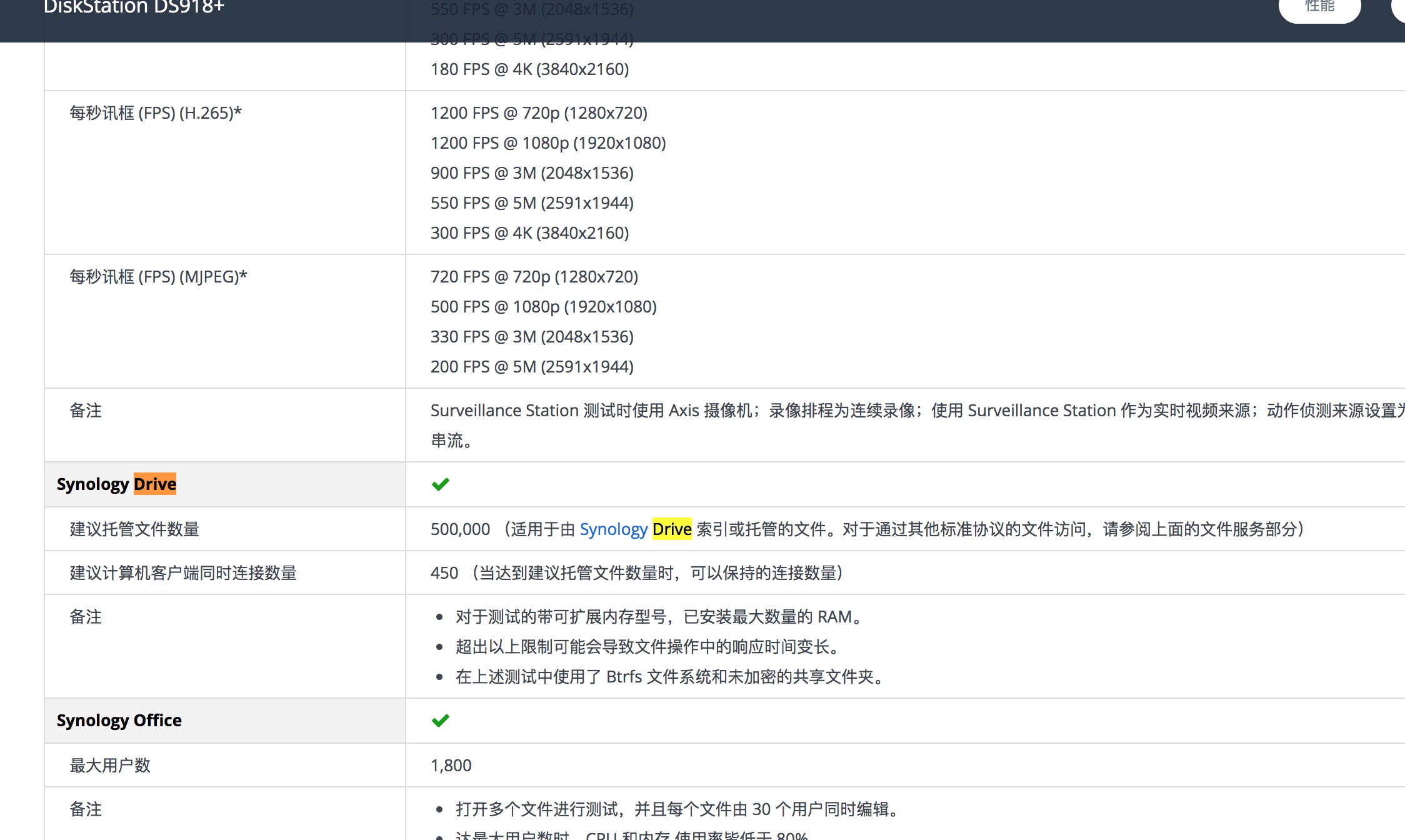
Task: Click 330 FPS @ 3M (2048x1536) value
Action: pyautogui.click(x=532, y=337)
